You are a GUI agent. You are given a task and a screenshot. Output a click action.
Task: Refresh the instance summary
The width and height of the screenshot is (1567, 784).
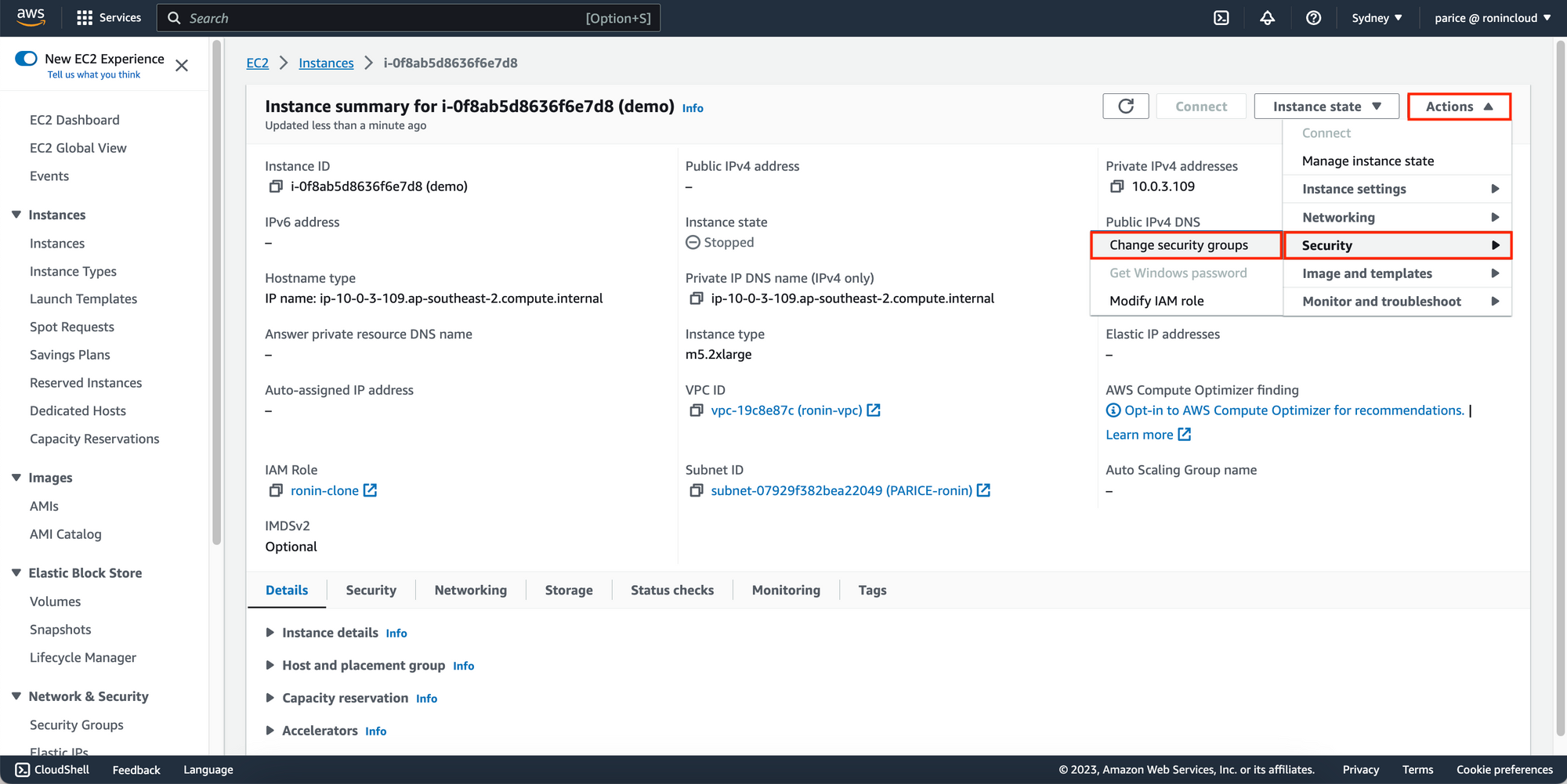click(1126, 107)
